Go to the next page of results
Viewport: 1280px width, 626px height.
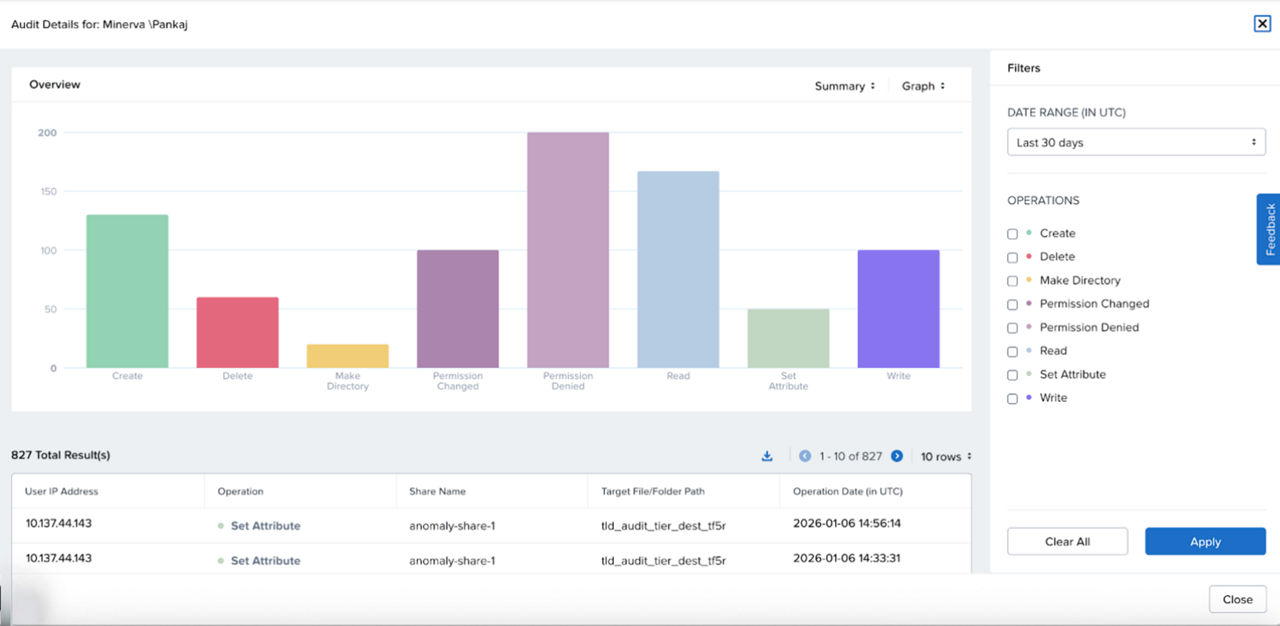click(x=897, y=456)
